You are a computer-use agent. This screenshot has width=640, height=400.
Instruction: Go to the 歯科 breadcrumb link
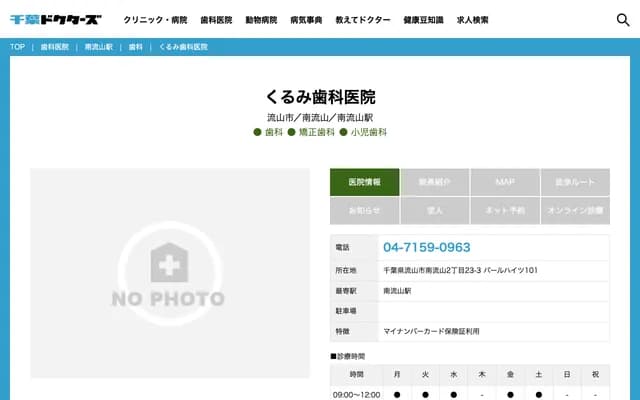pyautogui.click(x=136, y=47)
